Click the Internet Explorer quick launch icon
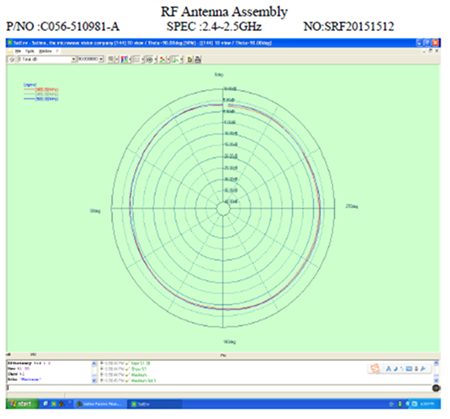The height and width of the screenshot is (419, 450). (x=46, y=404)
